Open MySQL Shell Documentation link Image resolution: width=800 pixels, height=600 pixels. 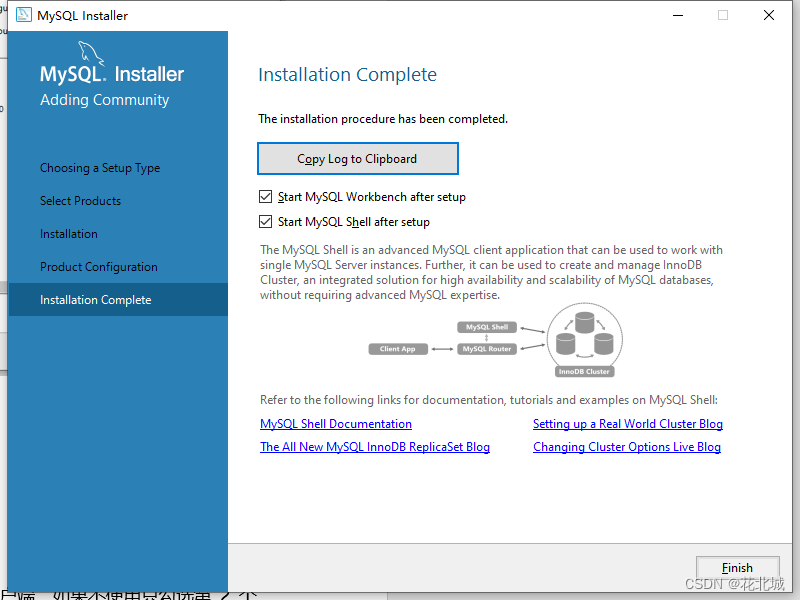(x=336, y=424)
